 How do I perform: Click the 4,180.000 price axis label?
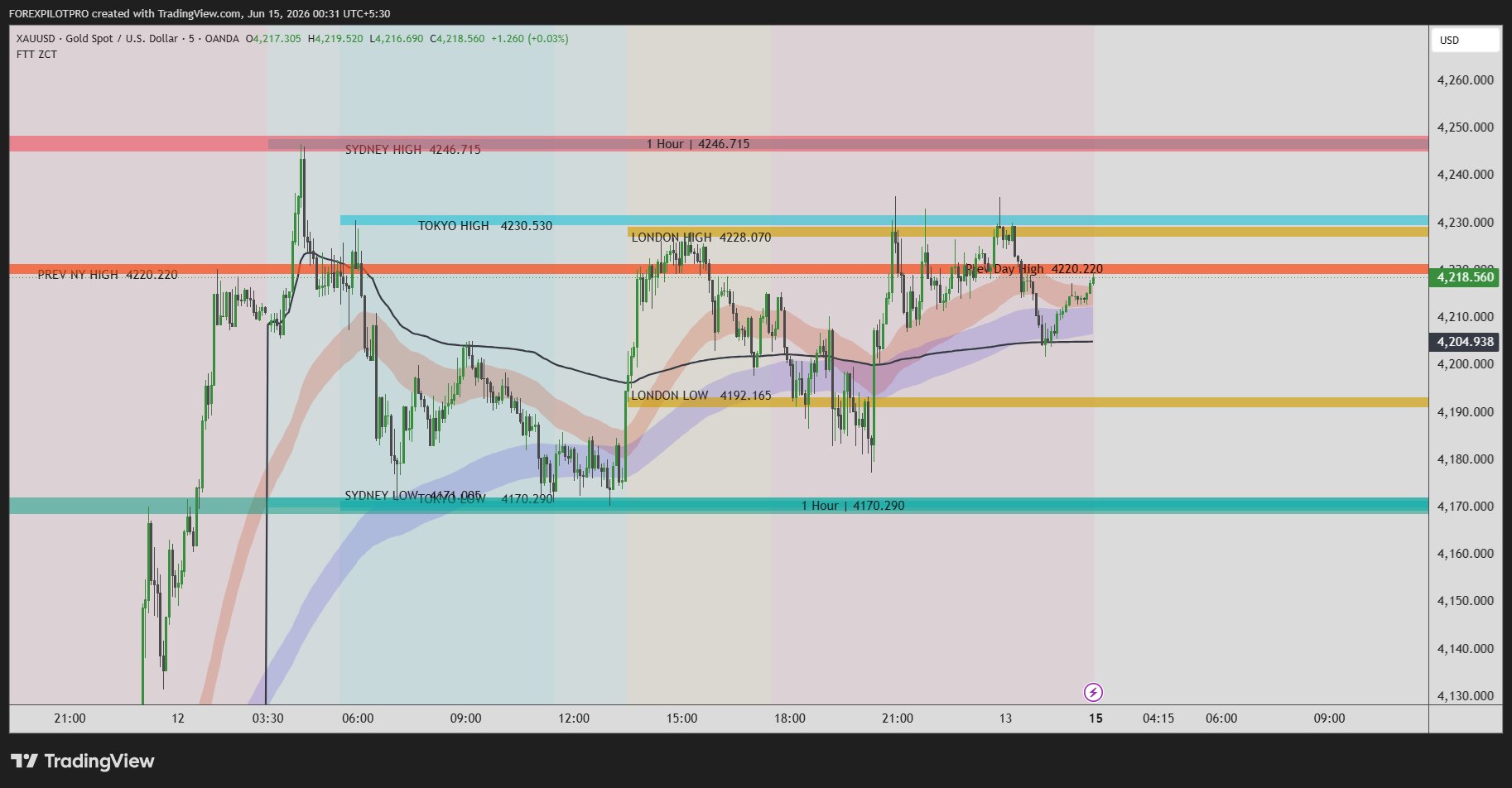click(1466, 459)
